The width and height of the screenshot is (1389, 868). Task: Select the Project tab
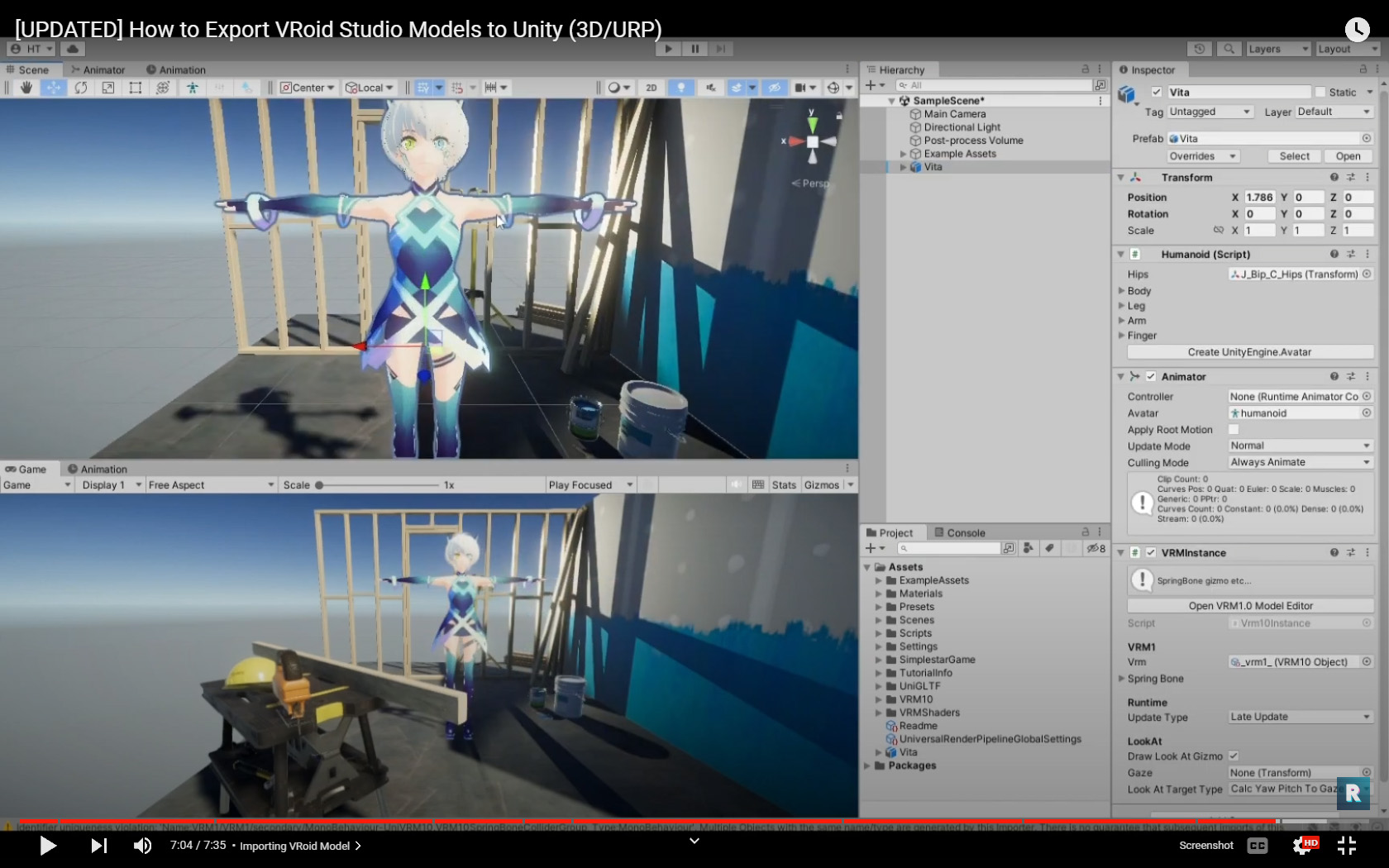[890, 533]
